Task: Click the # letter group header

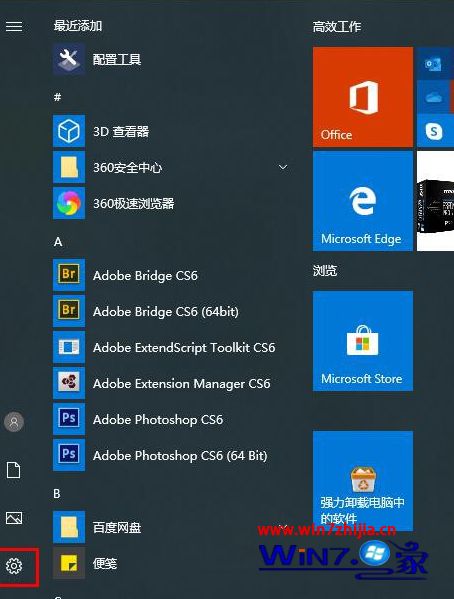Action: [x=57, y=97]
